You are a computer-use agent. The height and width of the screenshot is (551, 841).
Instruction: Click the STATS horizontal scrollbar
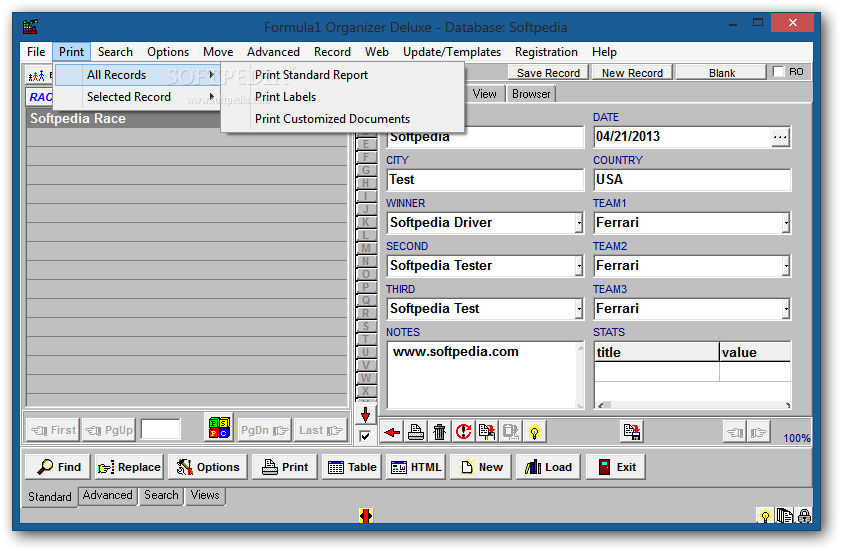click(x=692, y=405)
